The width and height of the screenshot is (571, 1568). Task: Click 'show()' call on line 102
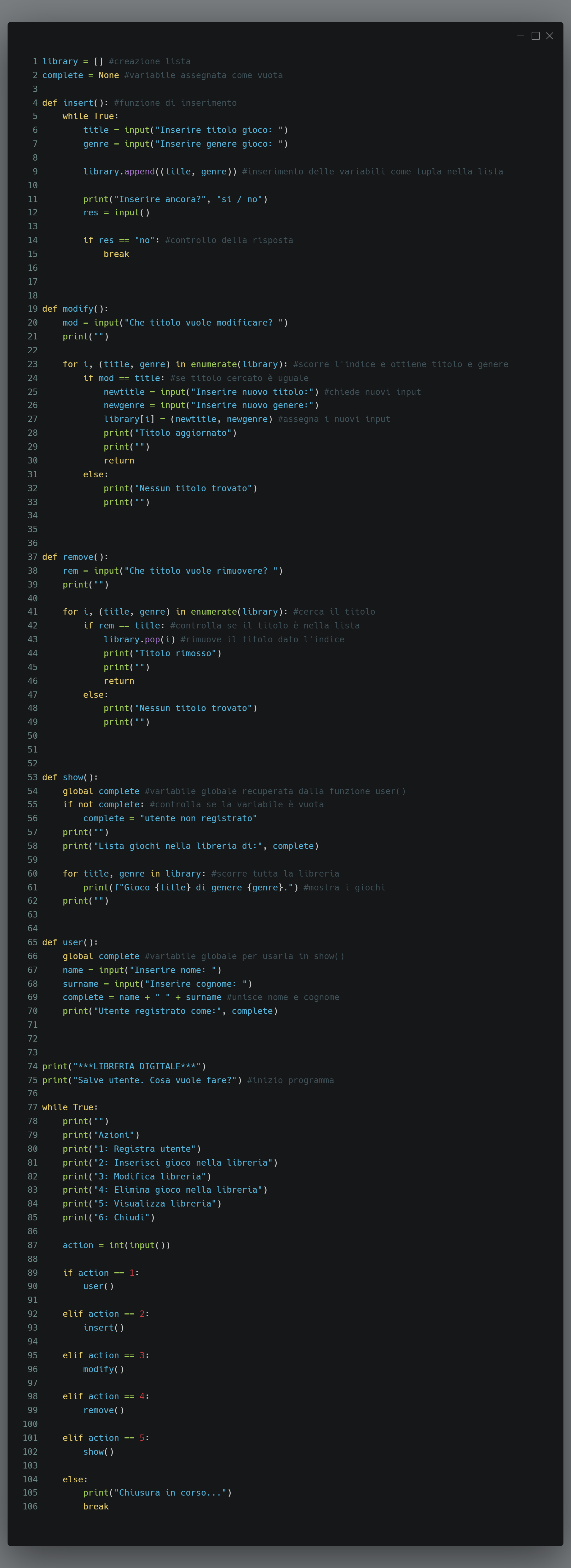click(98, 1452)
